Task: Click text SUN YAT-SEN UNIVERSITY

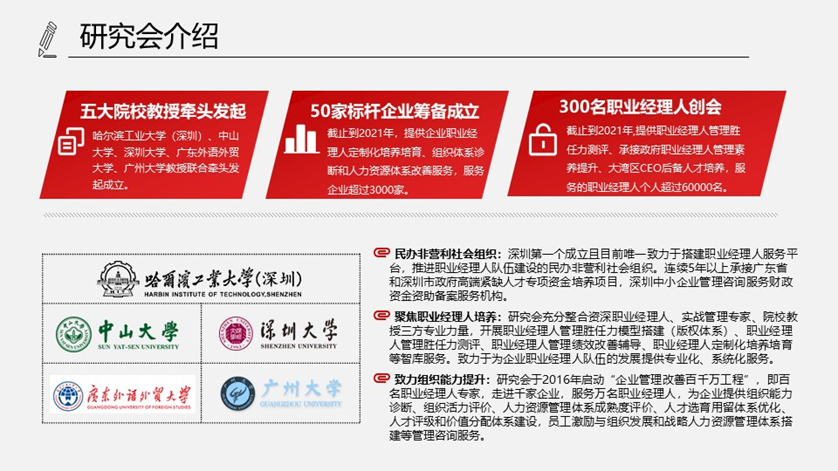Action: [x=138, y=347]
